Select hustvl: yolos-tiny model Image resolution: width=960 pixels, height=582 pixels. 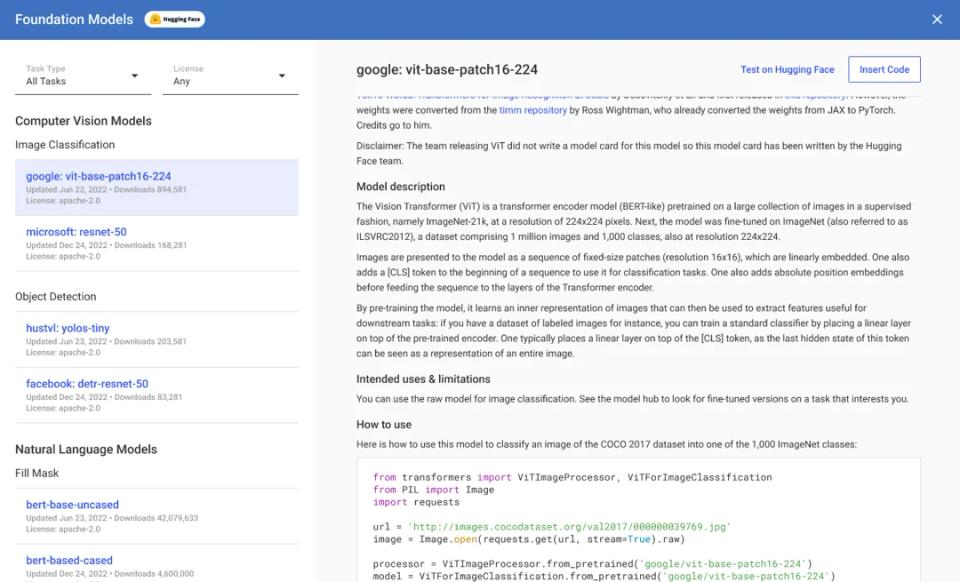[x=157, y=339]
